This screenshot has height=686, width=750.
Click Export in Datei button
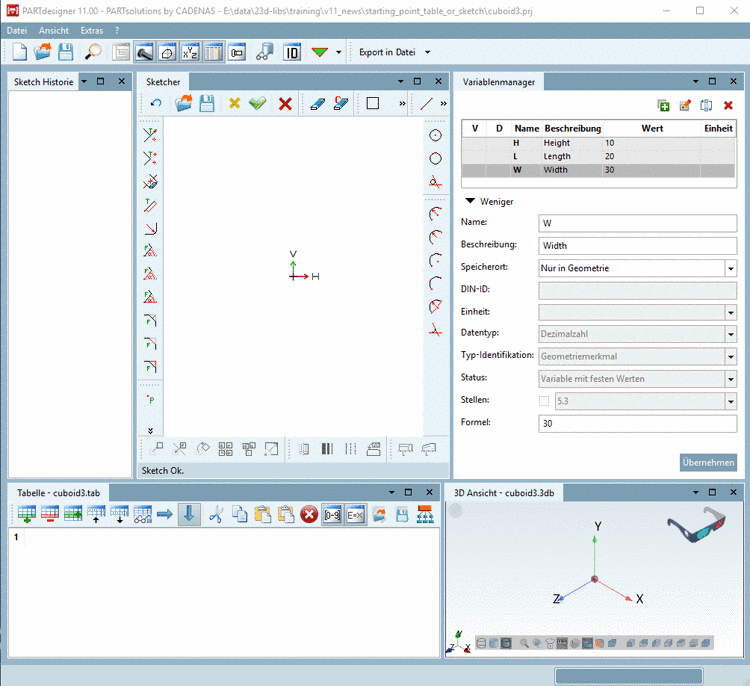(387, 52)
